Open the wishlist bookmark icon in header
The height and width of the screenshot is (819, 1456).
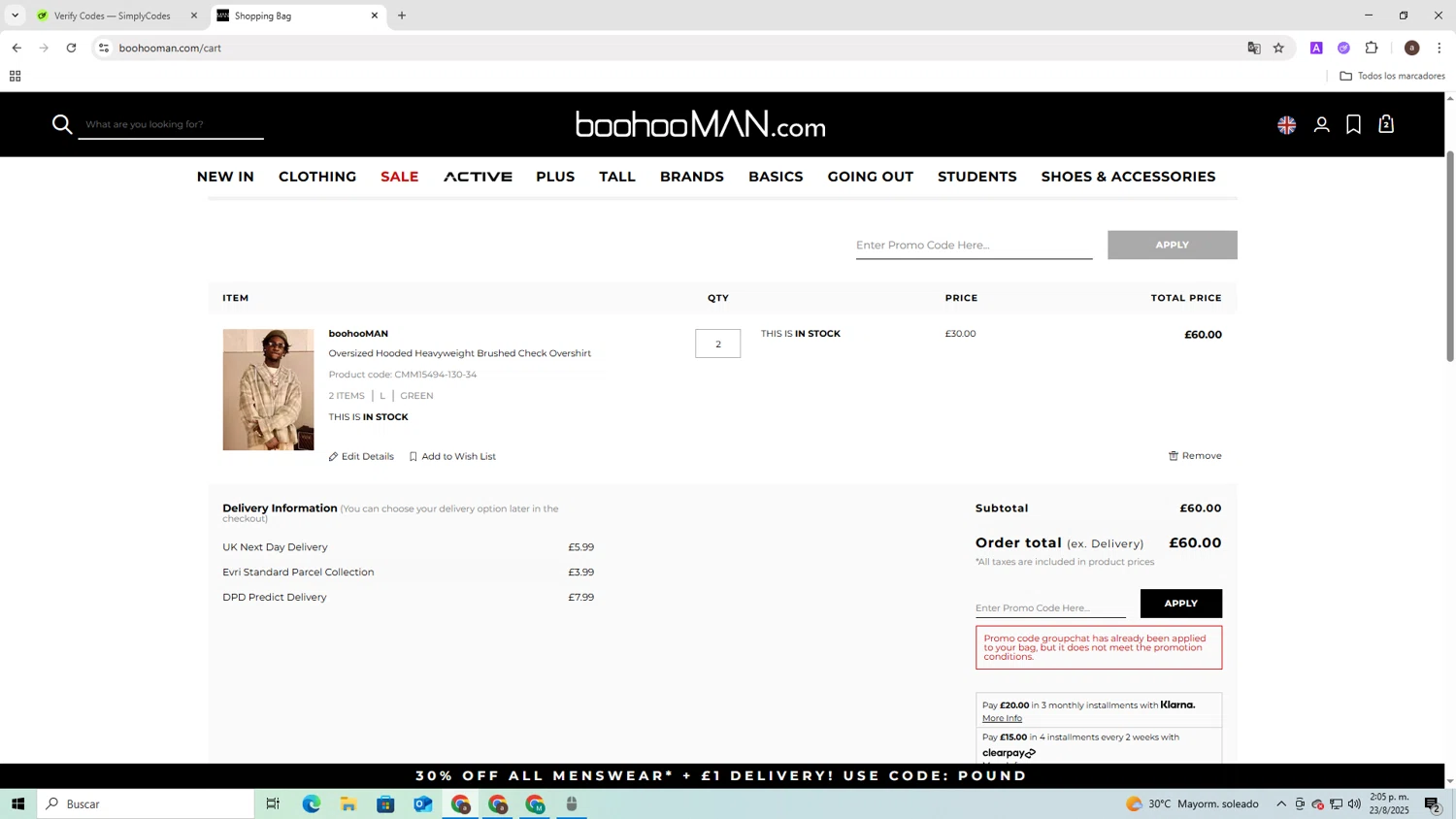click(x=1353, y=124)
